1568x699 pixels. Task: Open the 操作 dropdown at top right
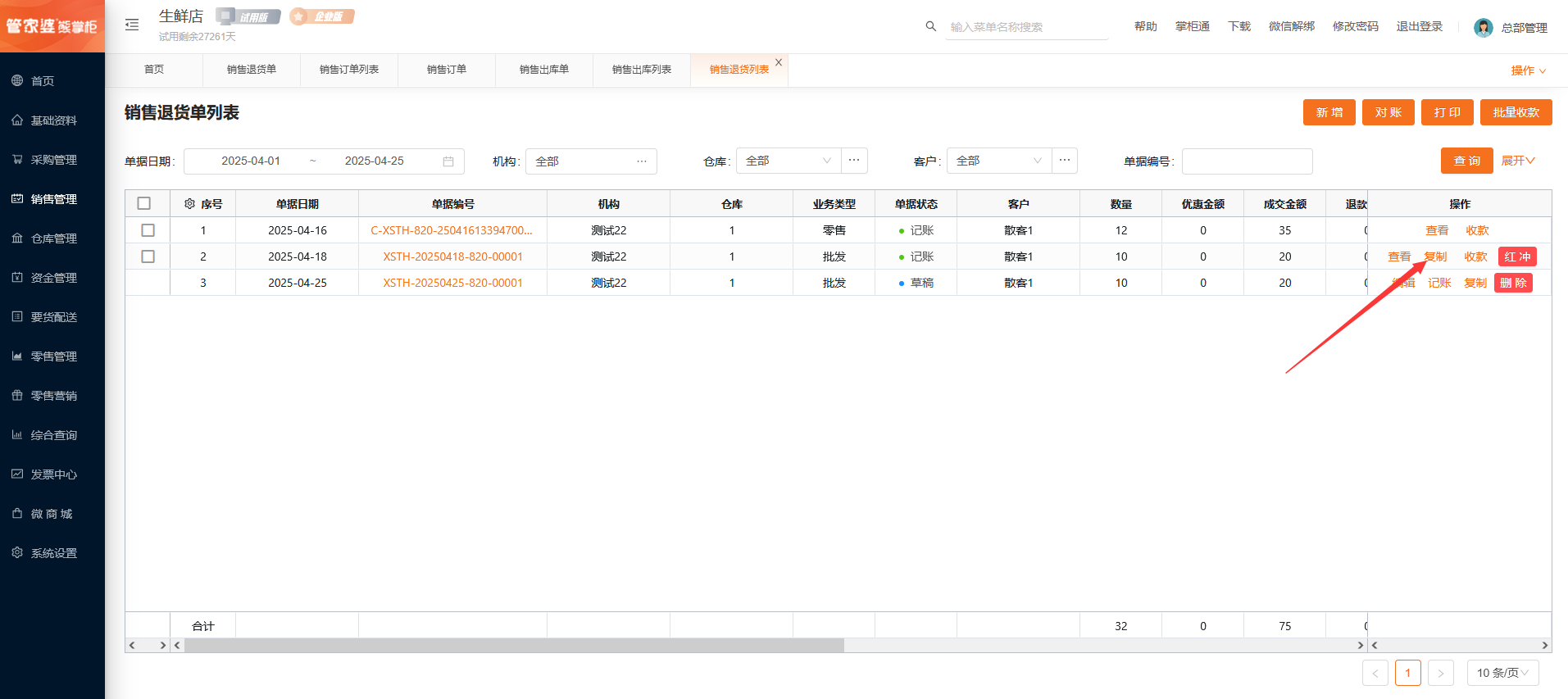click(1529, 70)
